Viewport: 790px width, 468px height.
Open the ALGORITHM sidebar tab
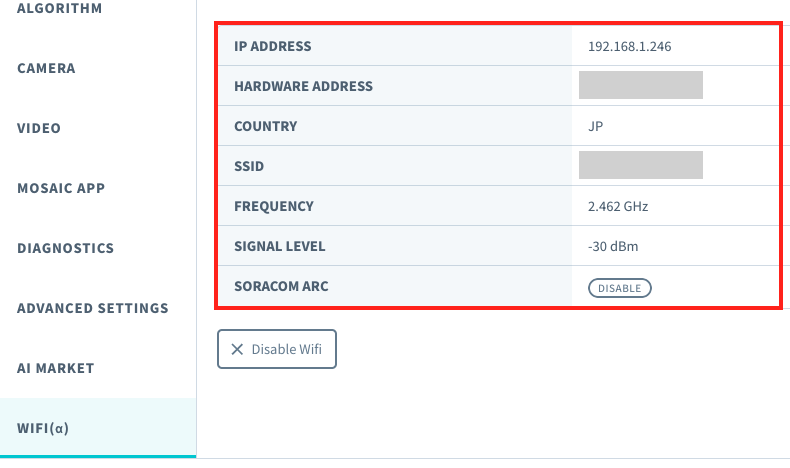pyautogui.click(x=59, y=8)
